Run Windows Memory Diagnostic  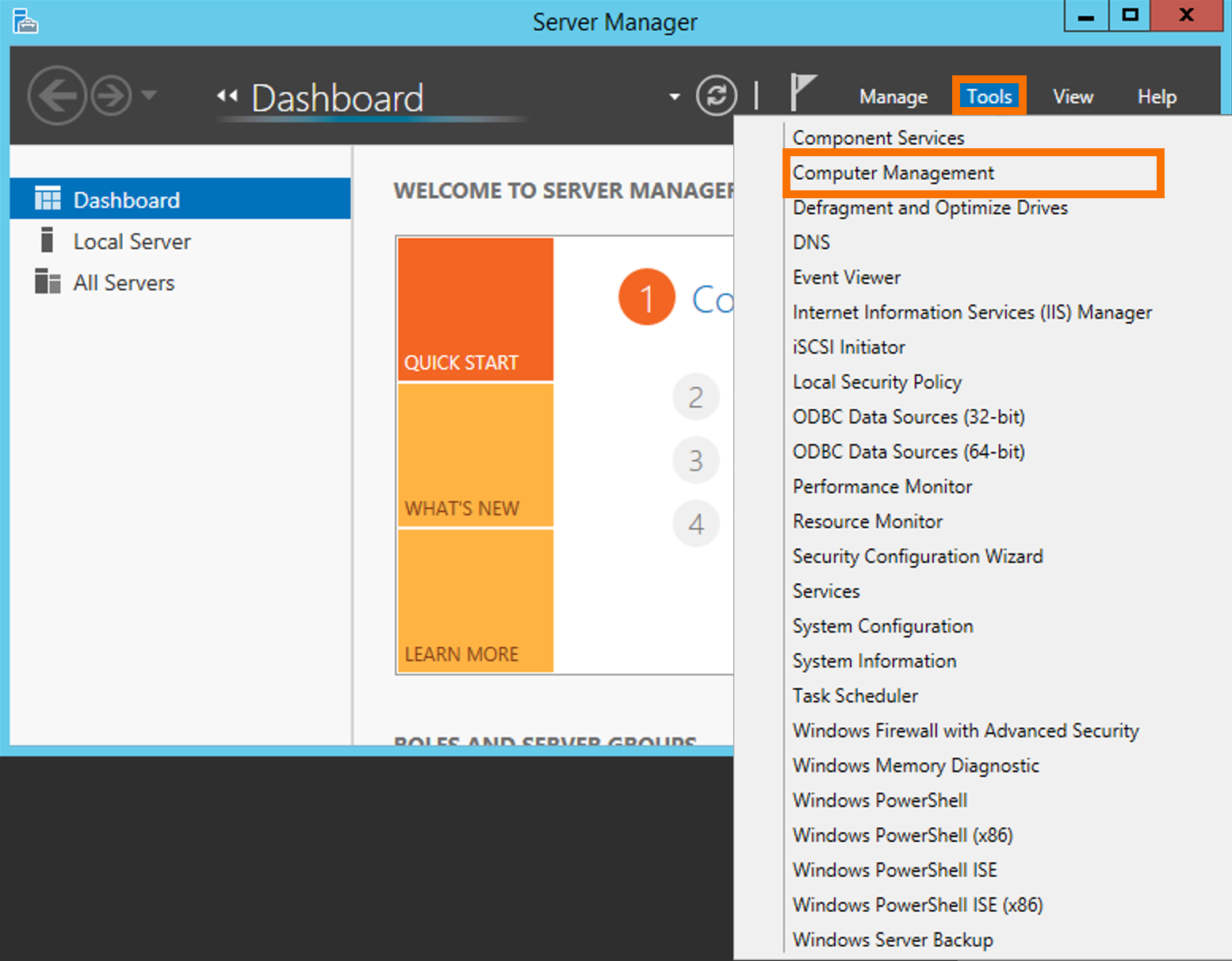[x=916, y=766]
